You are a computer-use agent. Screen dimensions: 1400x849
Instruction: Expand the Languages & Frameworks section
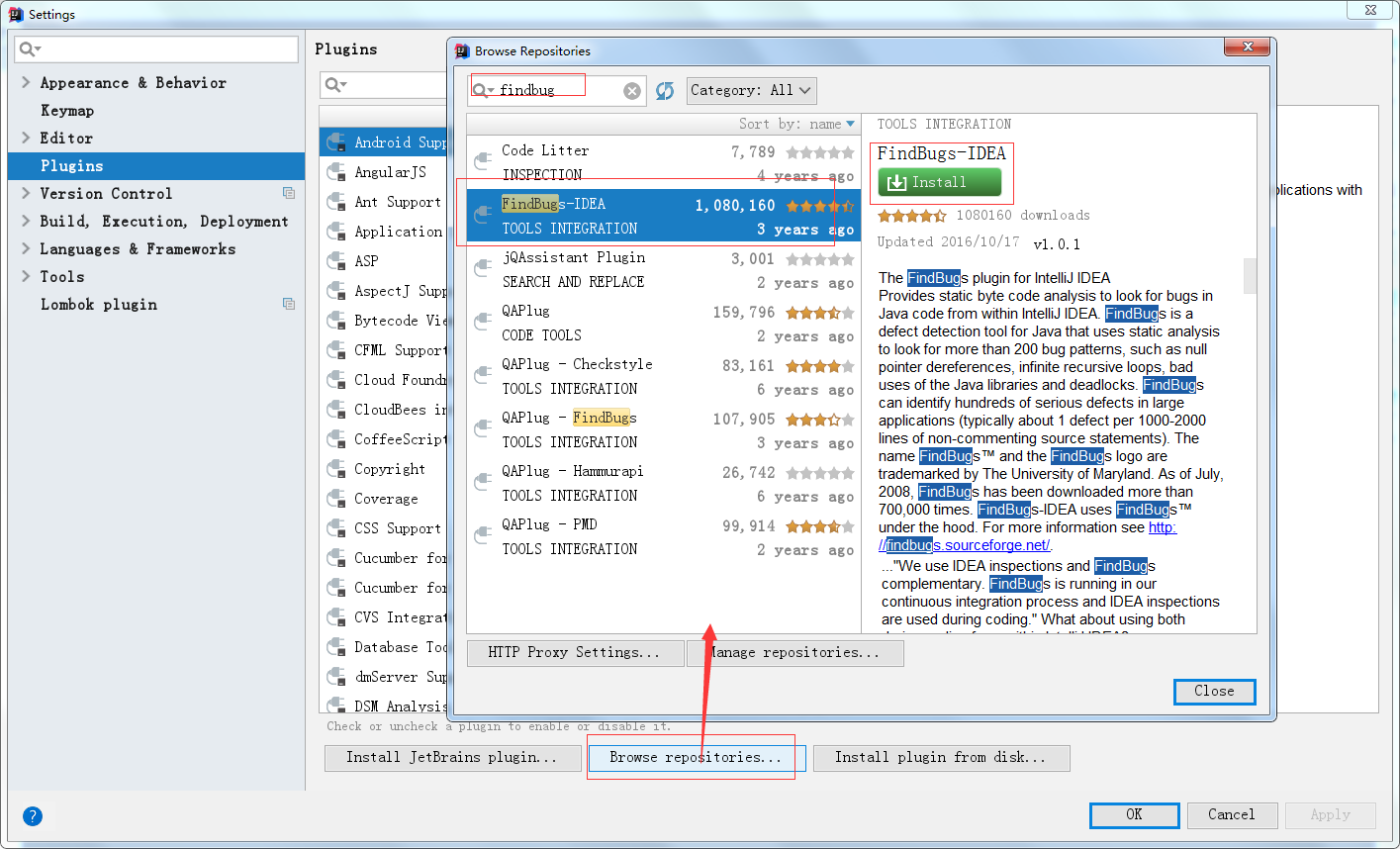pos(26,248)
